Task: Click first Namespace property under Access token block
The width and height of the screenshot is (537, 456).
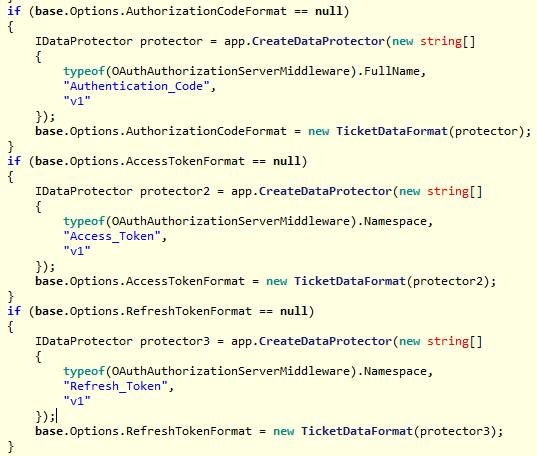Action: pyautogui.click(x=395, y=221)
